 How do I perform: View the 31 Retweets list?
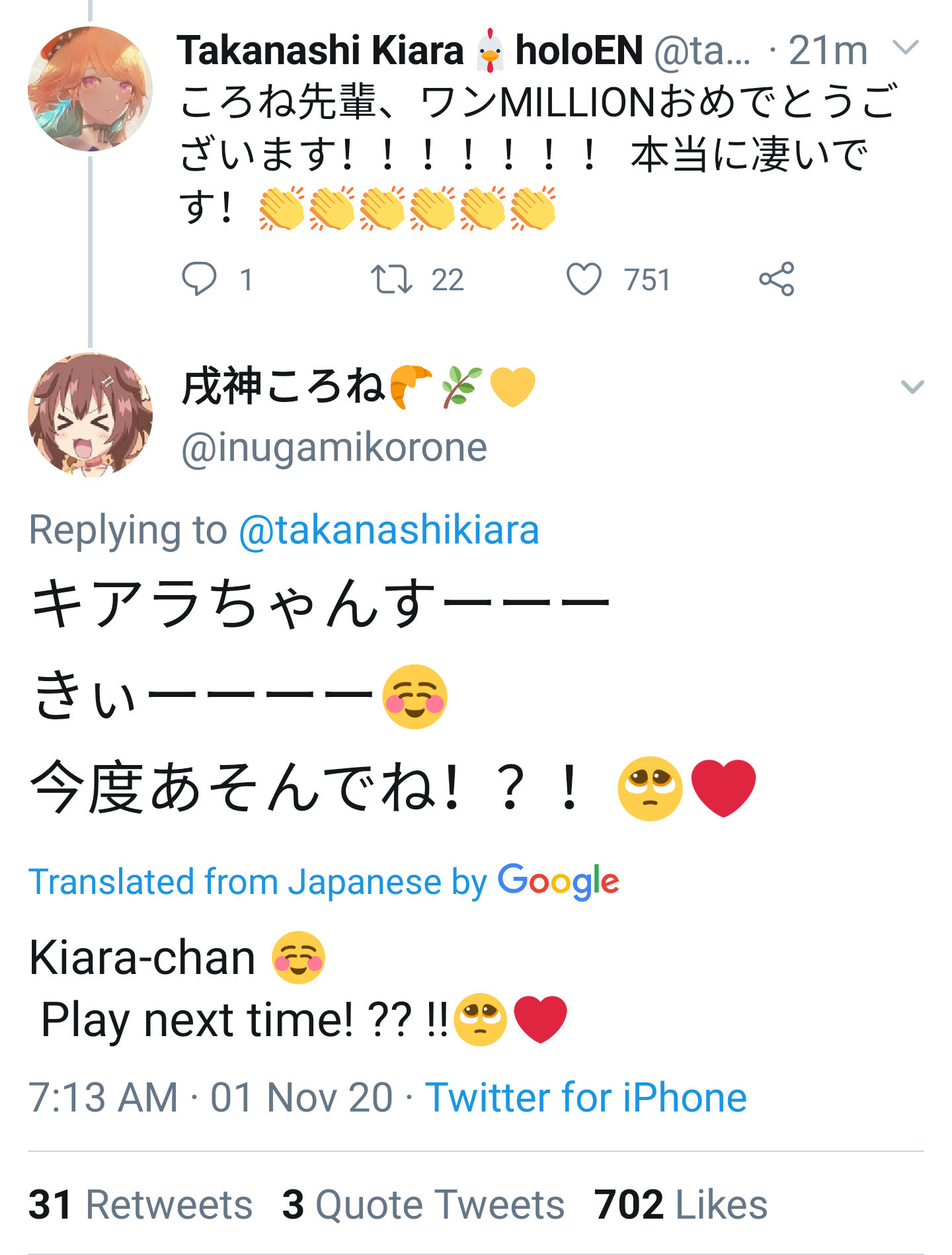point(140,1204)
